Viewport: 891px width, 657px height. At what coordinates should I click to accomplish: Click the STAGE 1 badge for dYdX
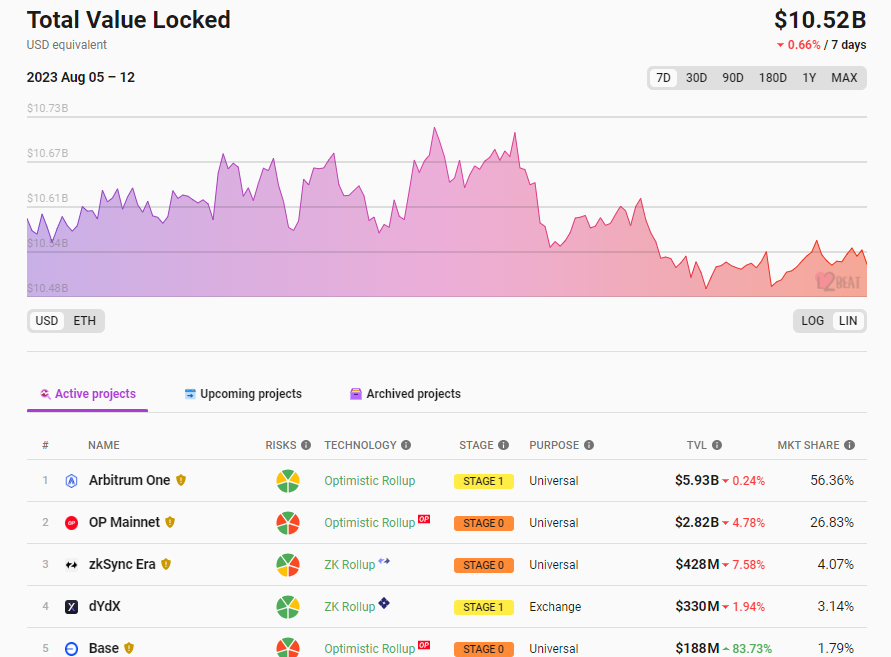click(x=483, y=607)
